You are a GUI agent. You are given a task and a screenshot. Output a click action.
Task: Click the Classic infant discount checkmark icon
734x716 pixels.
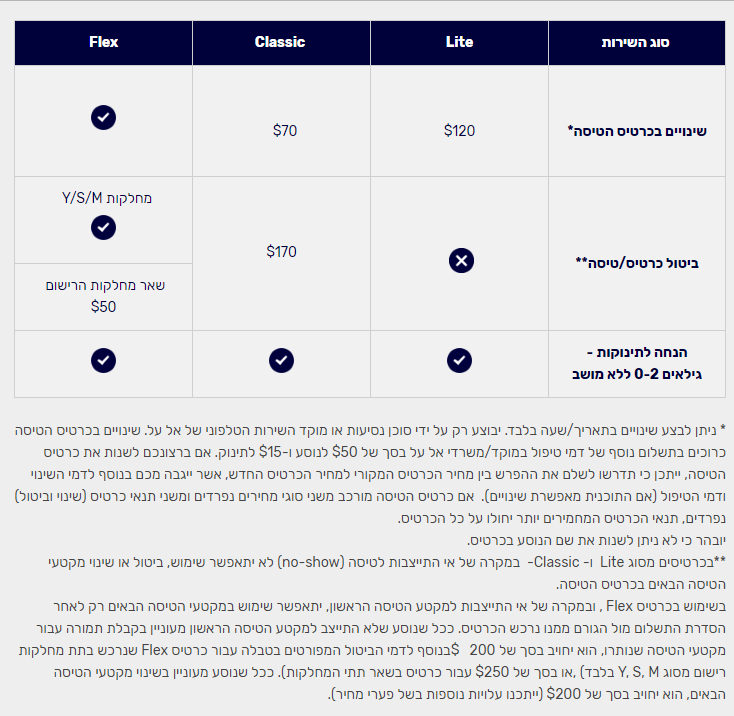click(x=281, y=359)
